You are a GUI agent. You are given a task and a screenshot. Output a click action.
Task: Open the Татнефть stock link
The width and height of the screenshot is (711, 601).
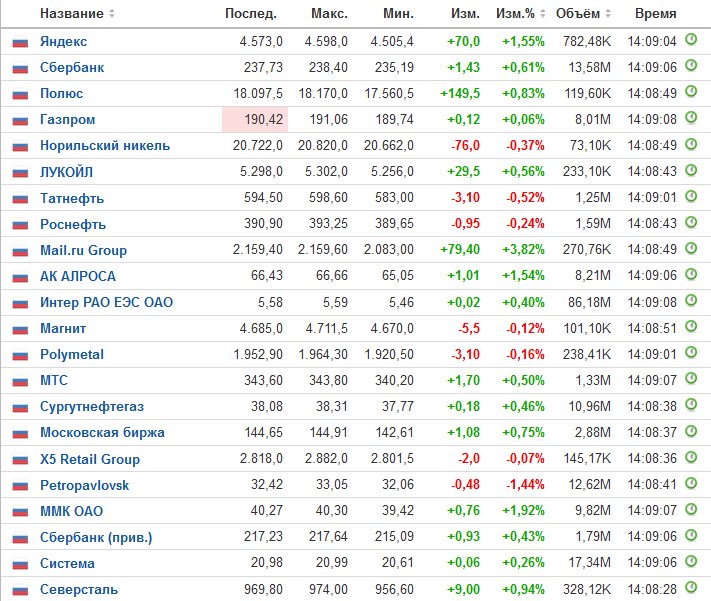(x=72, y=198)
